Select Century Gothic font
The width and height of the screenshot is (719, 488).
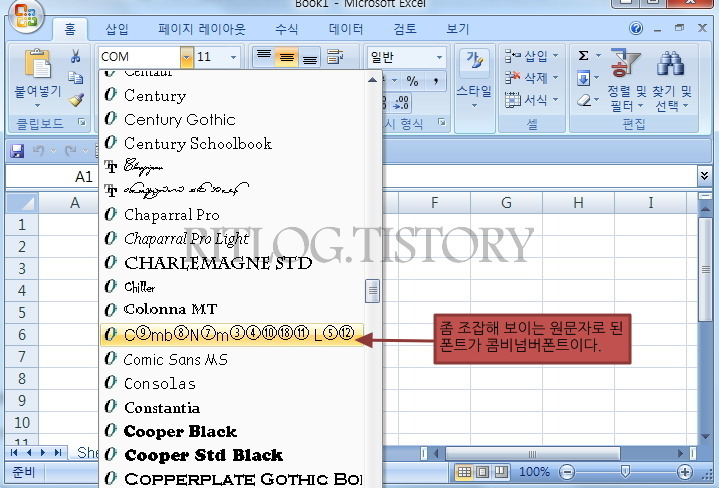232,119
